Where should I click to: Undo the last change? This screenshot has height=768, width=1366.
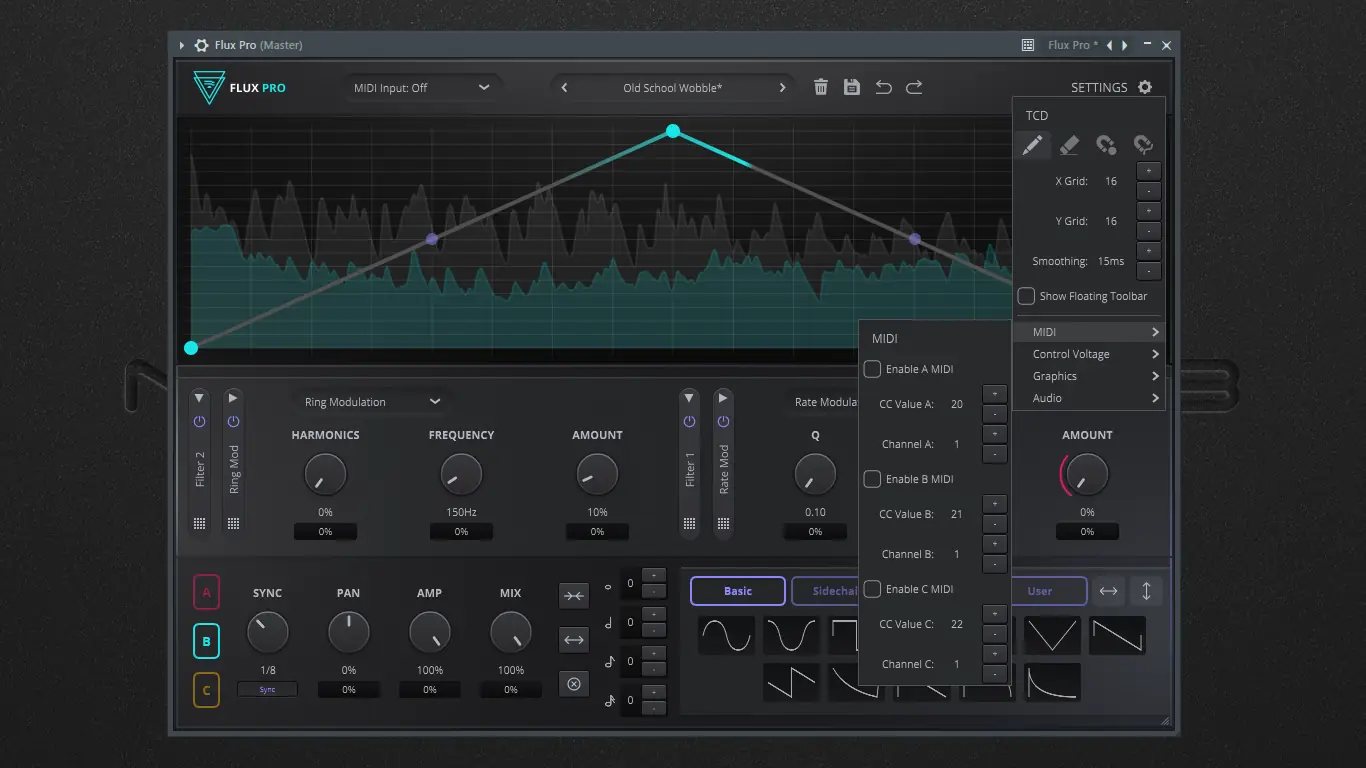pyautogui.click(x=883, y=87)
